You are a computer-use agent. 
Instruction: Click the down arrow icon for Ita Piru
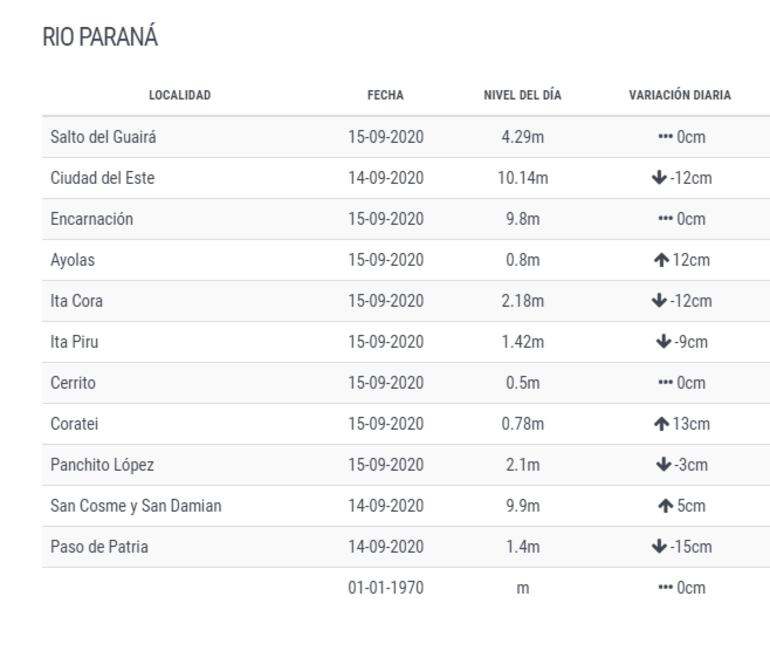point(661,342)
